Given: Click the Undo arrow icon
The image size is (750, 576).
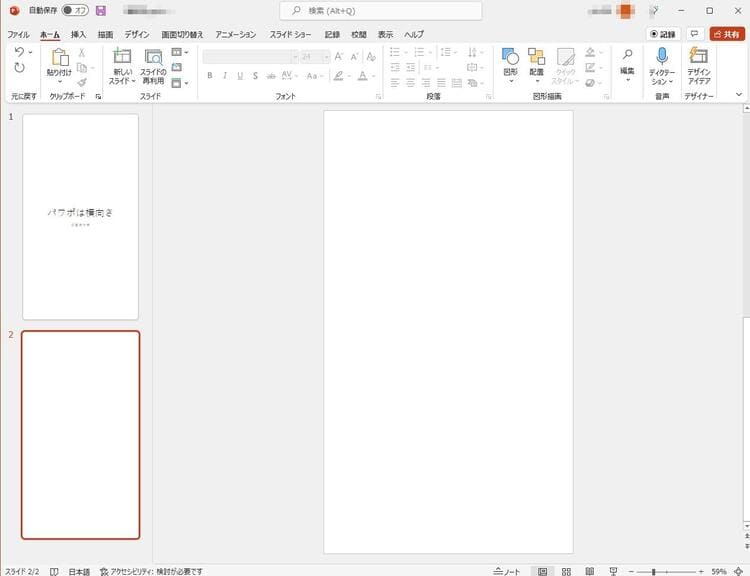Looking at the screenshot, I should tap(19, 52).
